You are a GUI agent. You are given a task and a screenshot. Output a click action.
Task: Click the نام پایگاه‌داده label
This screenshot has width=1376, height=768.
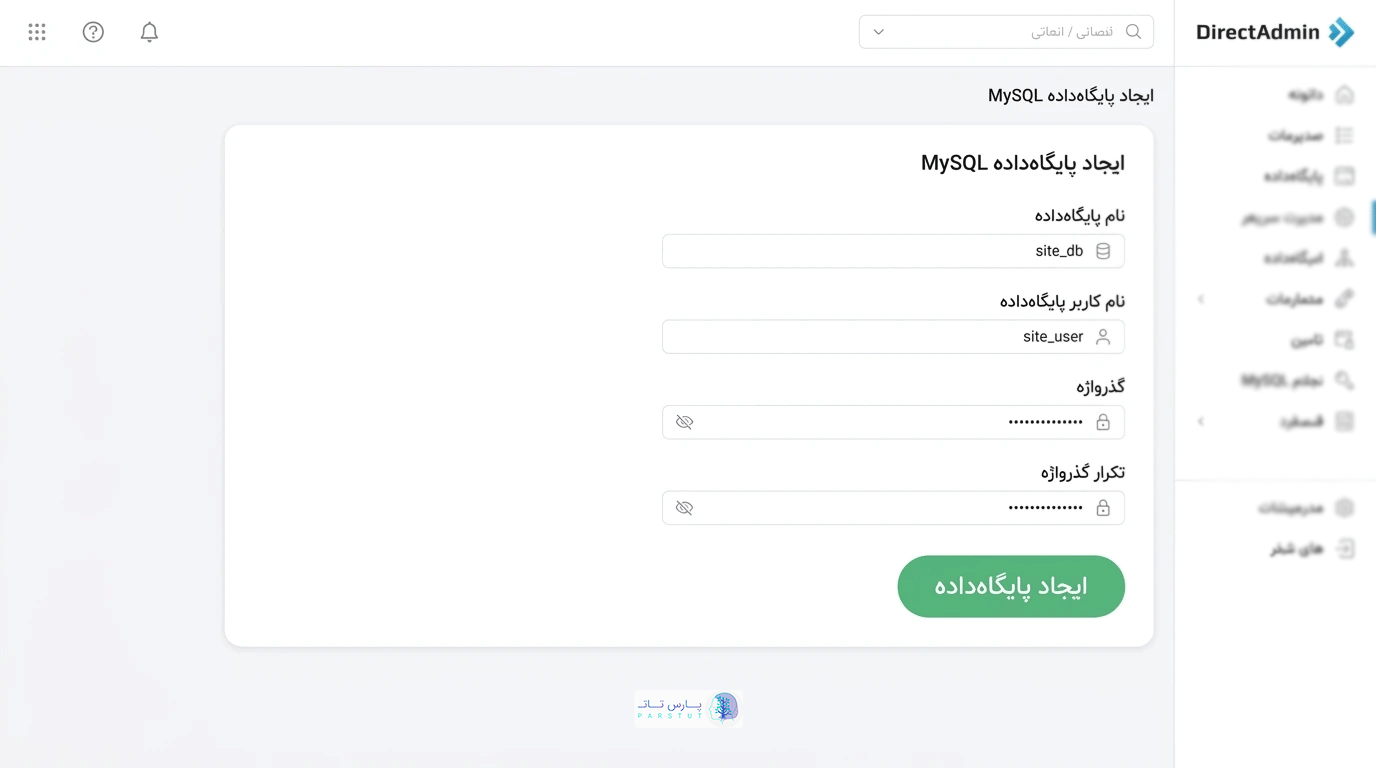coord(1080,216)
